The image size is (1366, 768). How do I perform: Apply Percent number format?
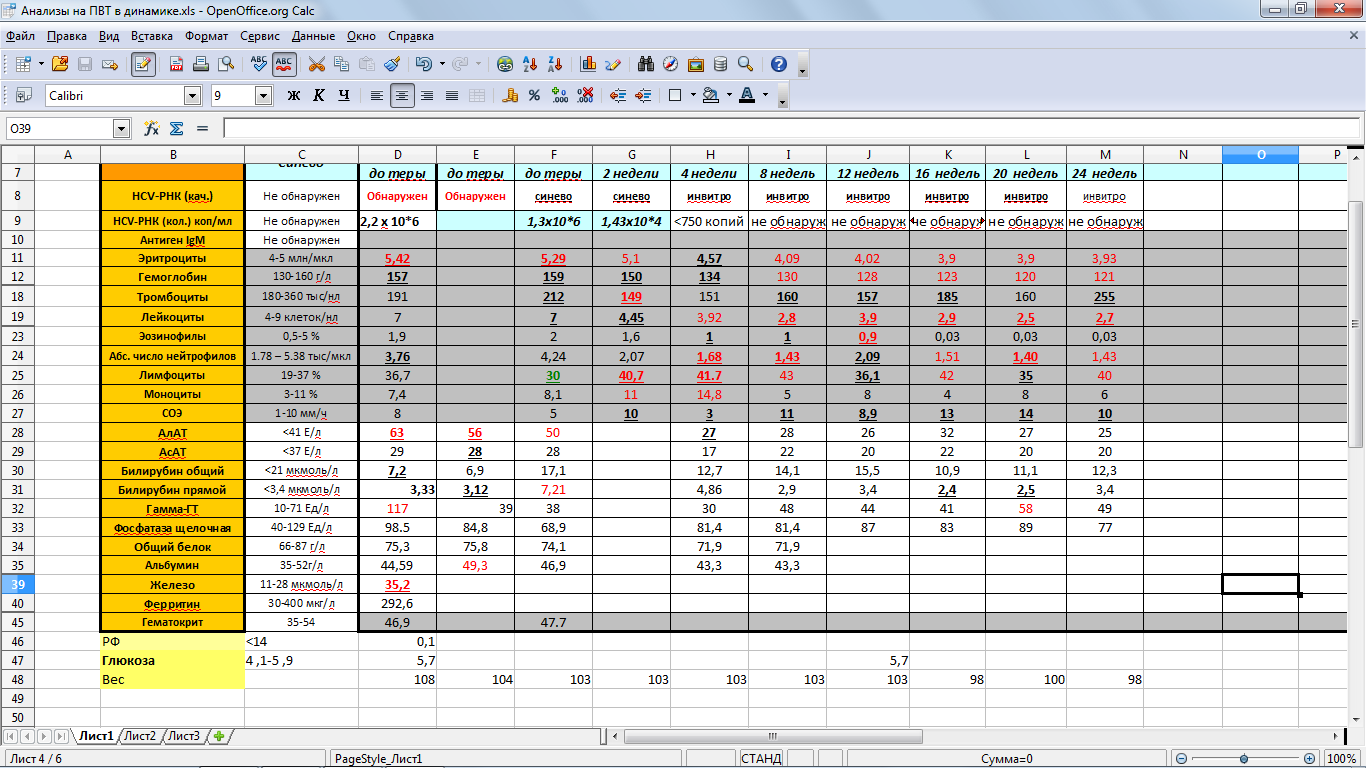coord(534,96)
